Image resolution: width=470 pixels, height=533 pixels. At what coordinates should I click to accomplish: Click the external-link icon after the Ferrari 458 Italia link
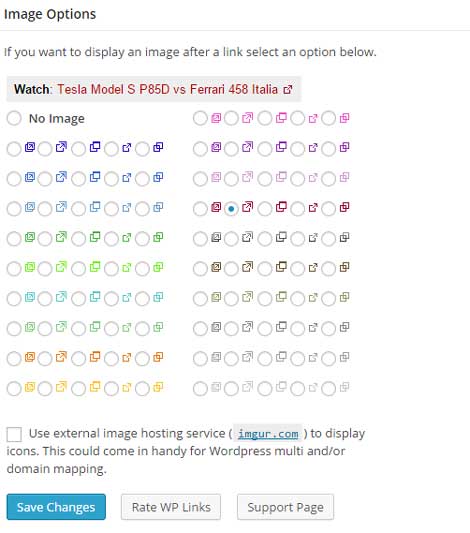point(288,89)
